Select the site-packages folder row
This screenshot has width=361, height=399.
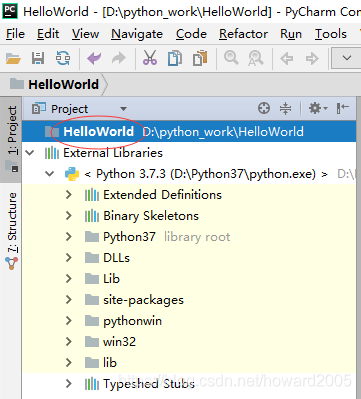coord(143,300)
